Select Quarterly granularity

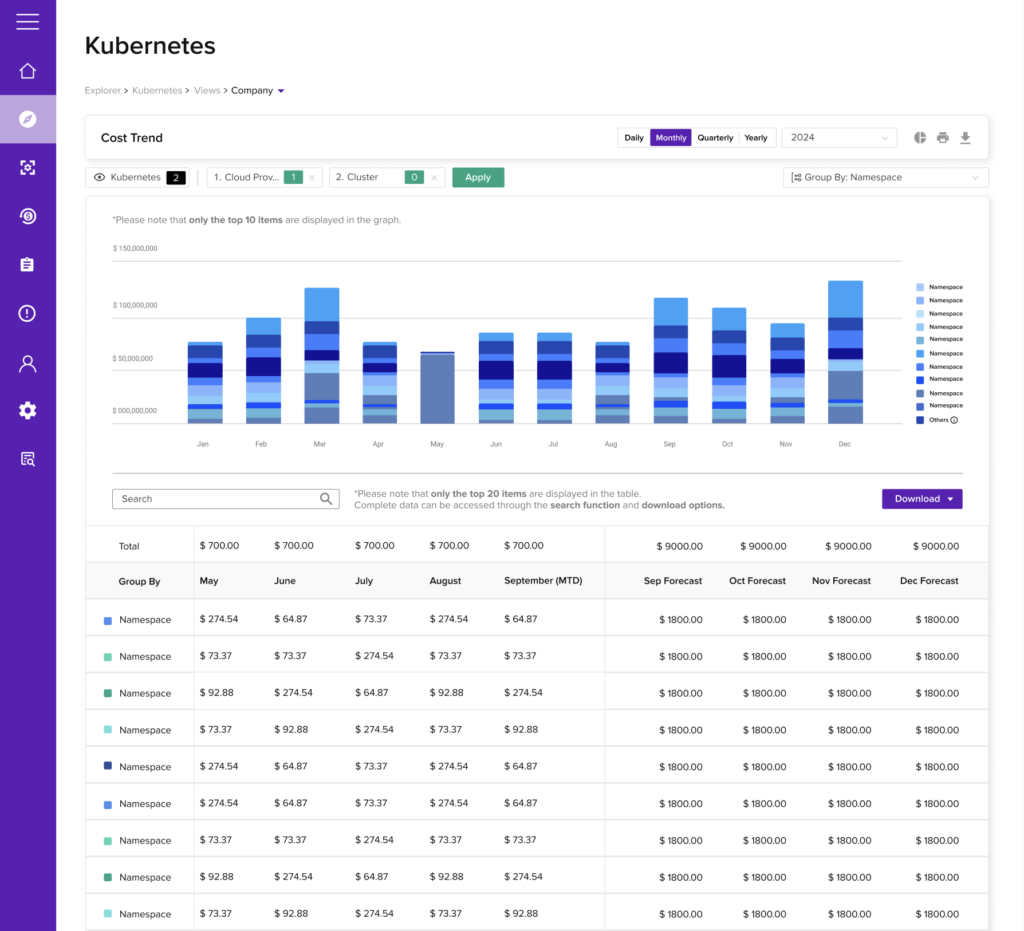point(715,138)
